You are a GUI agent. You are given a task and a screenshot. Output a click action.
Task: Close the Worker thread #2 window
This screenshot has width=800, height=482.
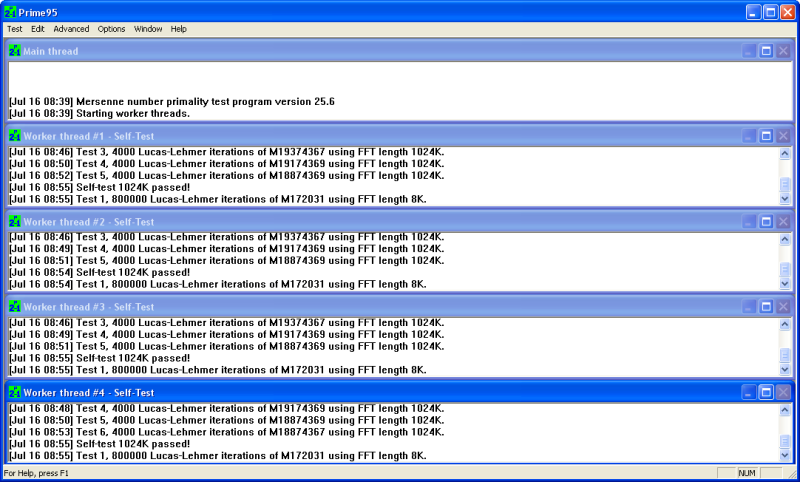[x=783, y=222]
